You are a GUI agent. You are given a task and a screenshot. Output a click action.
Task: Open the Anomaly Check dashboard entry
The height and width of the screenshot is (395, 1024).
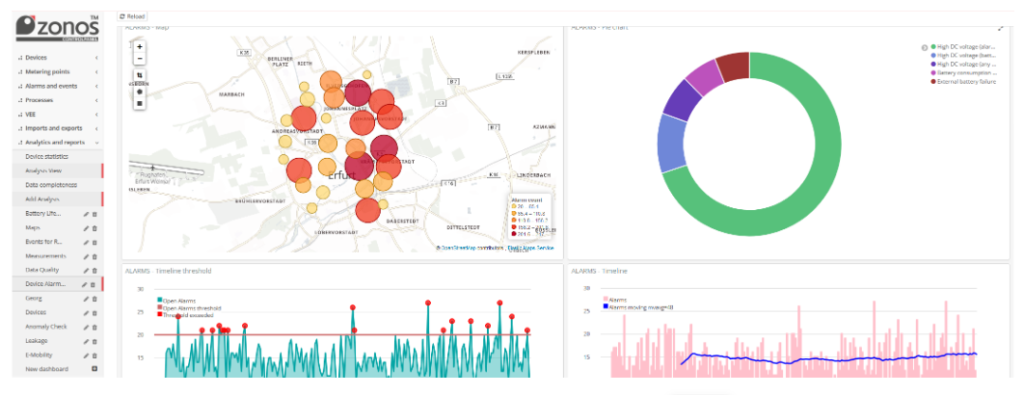pos(46,327)
